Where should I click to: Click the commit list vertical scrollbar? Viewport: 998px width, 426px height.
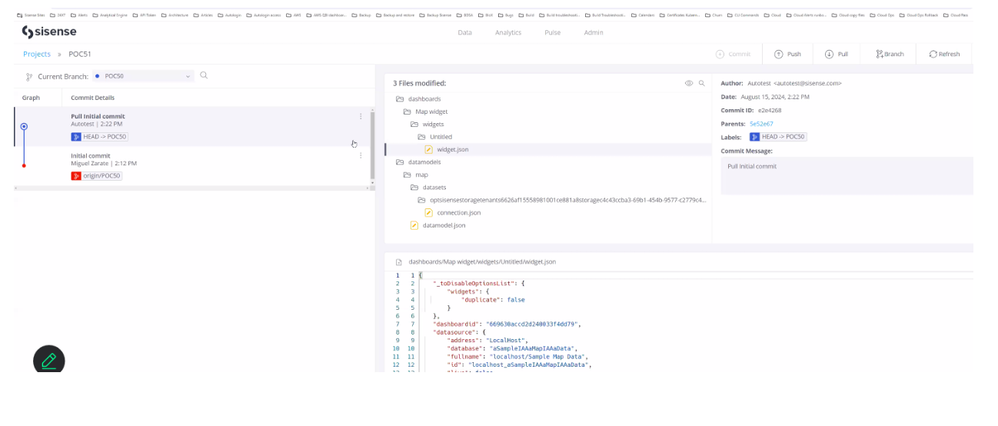tap(373, 130)
